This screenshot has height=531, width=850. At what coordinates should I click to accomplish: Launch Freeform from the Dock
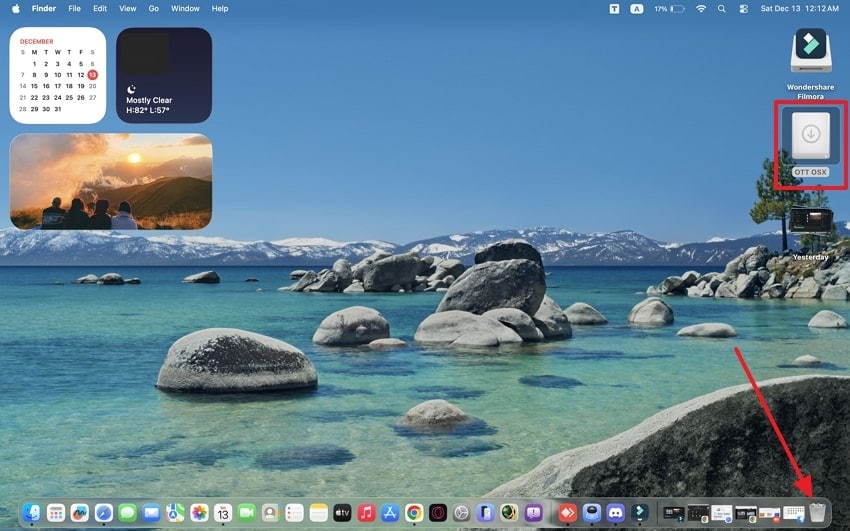point(80,513)
